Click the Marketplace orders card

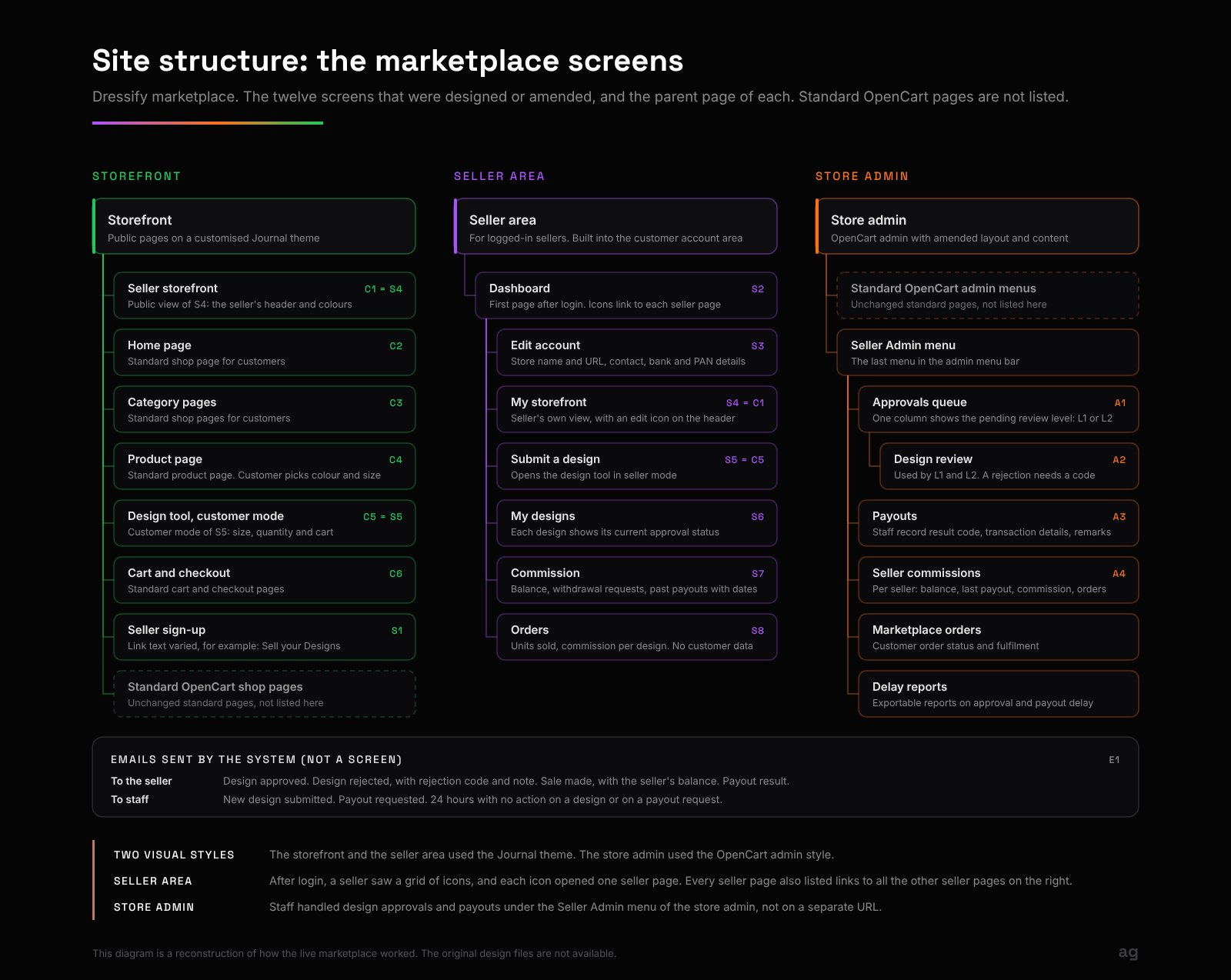tap(999, 637)
